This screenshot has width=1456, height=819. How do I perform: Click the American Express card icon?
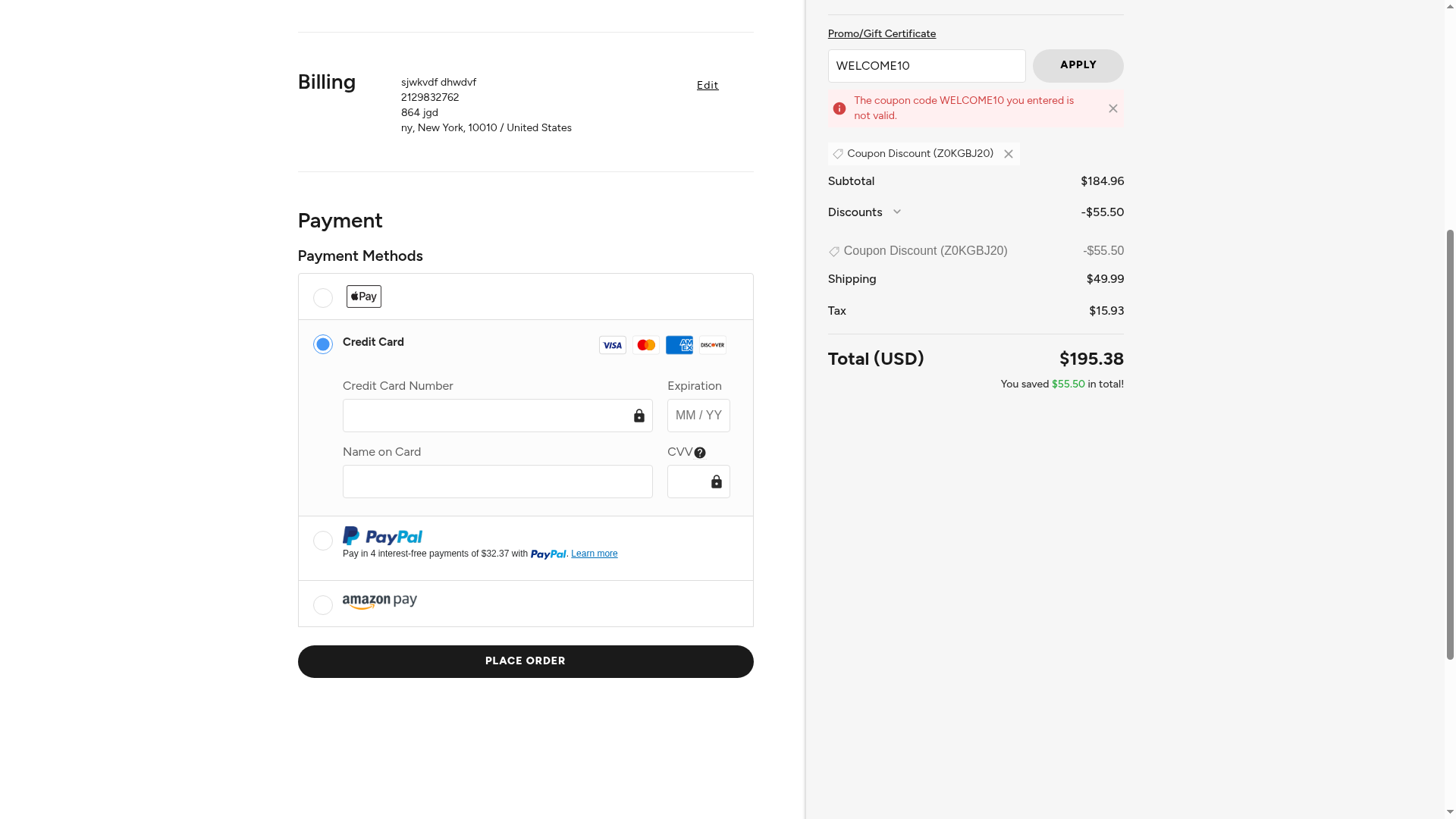pos(679,345)
